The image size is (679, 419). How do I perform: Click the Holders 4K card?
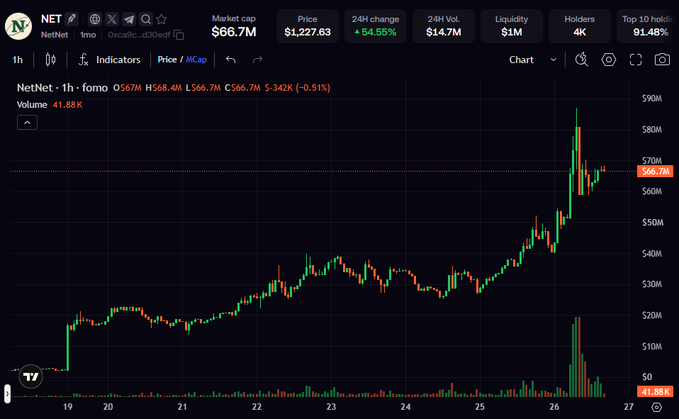point(579,26)
